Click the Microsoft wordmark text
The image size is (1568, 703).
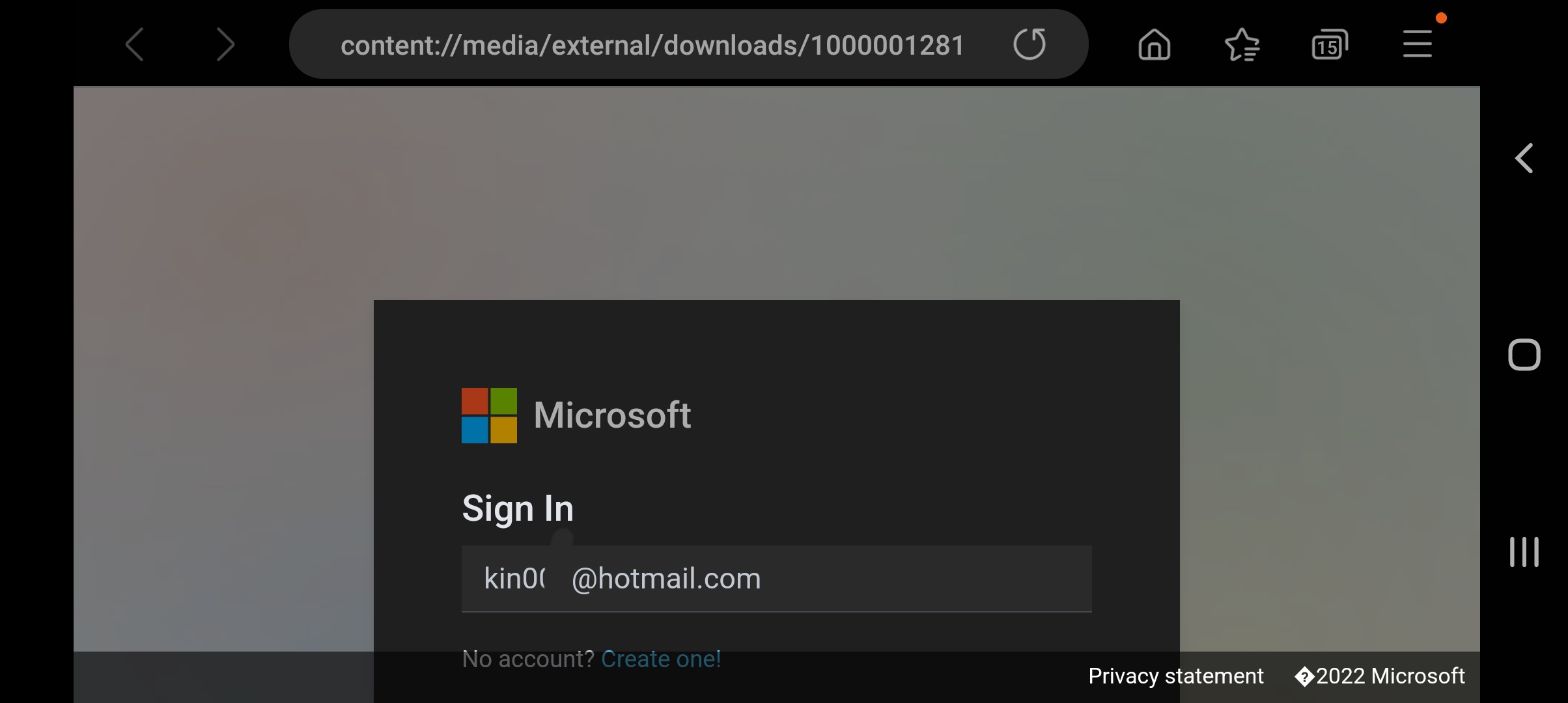(x=612, y=415)
